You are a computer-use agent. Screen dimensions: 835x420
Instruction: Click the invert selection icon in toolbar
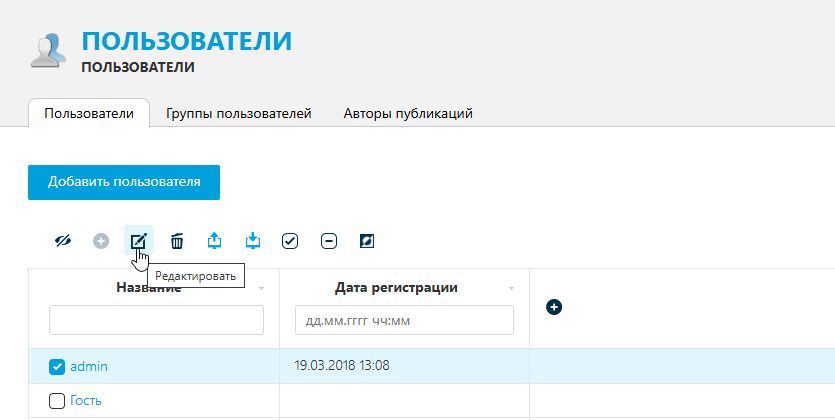(367, 241)
